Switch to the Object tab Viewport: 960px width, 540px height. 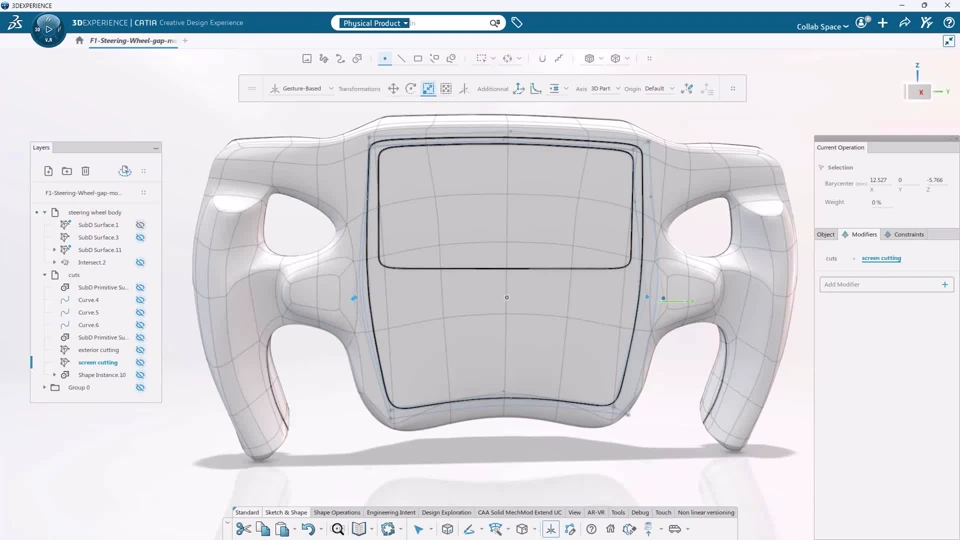[825, 234]
